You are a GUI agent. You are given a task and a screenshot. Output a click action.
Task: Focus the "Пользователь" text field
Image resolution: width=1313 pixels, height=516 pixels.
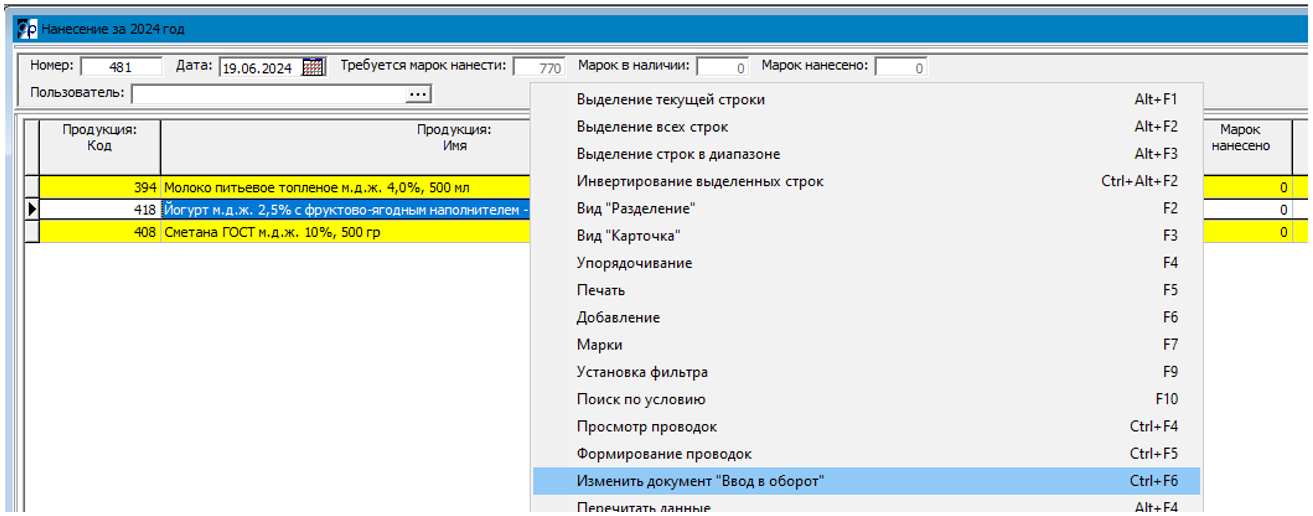point(268,94)
